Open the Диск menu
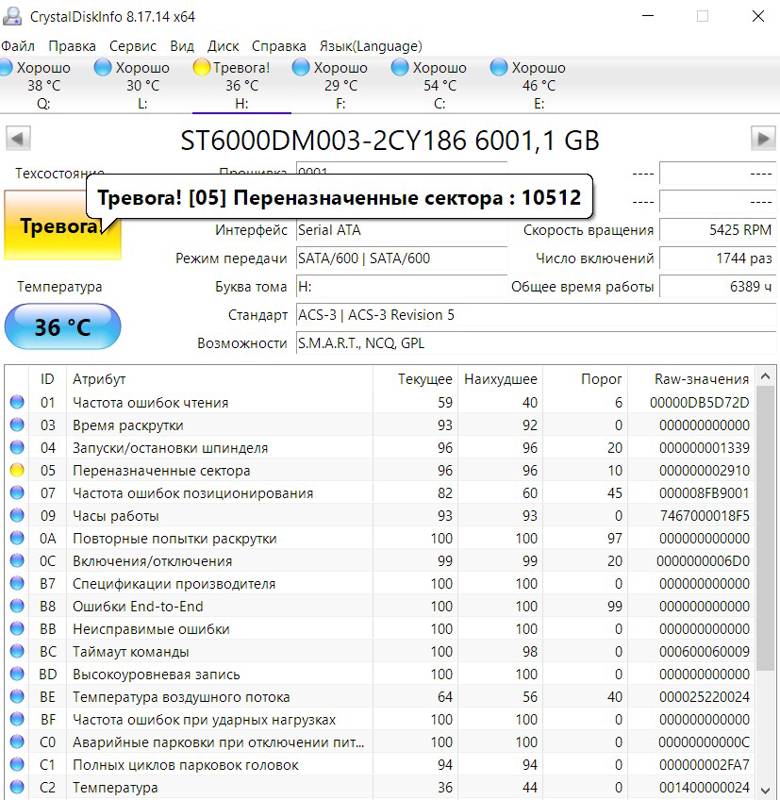Image resolution: width=780 pixels, height=800 pixels. (x=223, y=46)
